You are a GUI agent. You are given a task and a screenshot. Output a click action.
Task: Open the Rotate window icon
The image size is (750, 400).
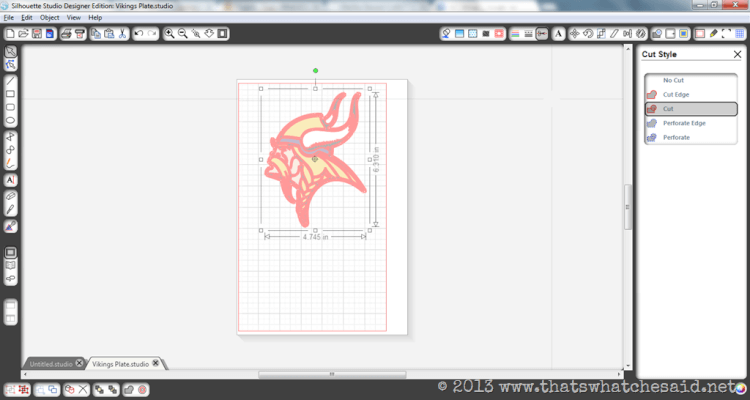tap(588, 33)
